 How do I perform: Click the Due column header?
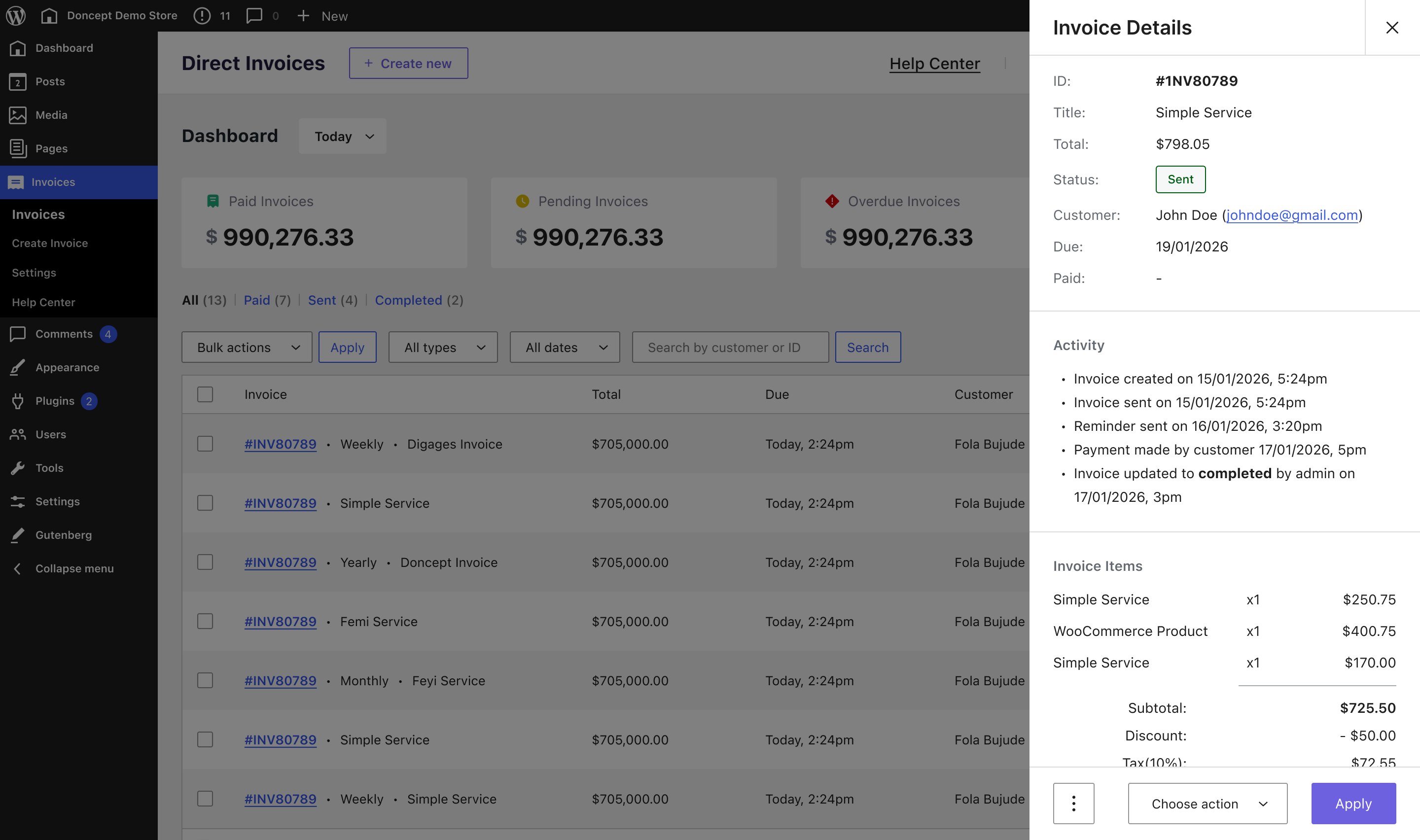(x=777, y=394)
